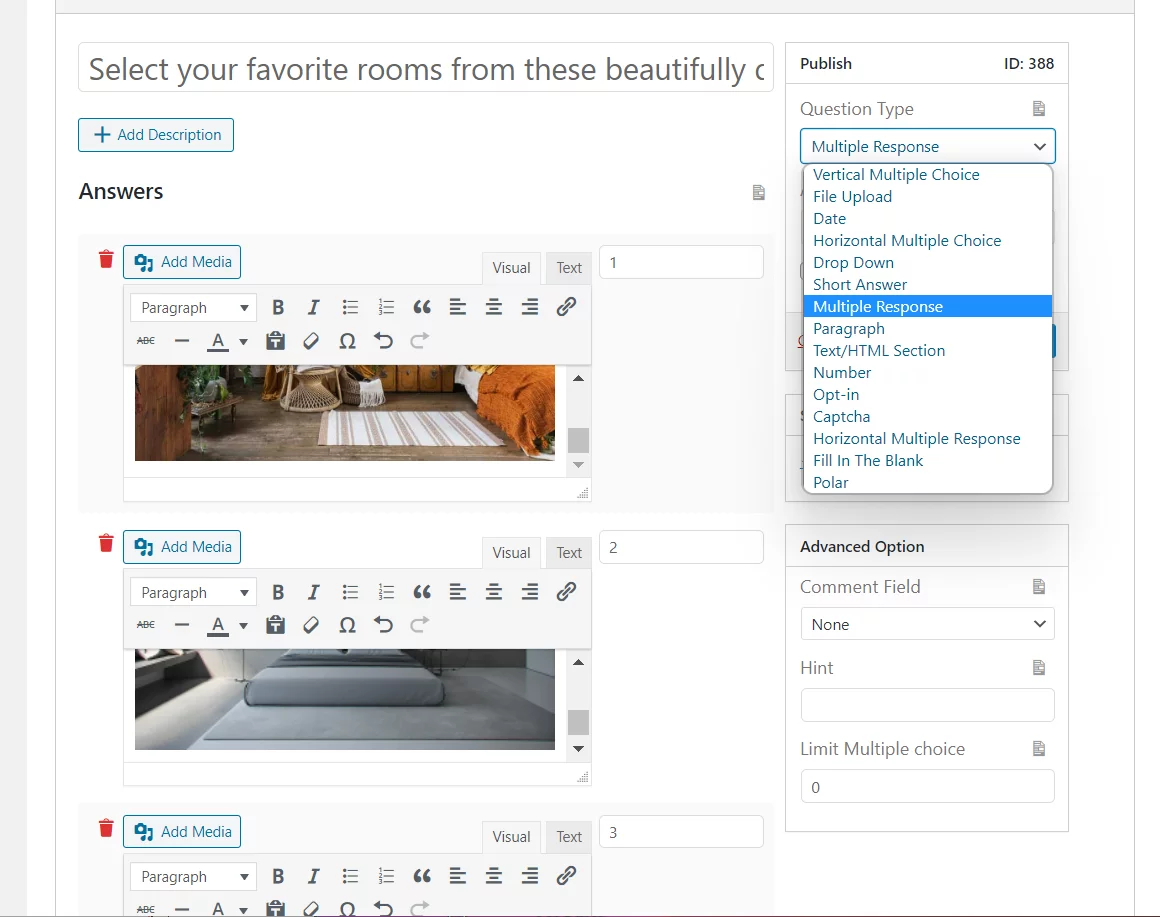
Task: Choose Vertical Multiple Choice option
Action: click(928, 175)
